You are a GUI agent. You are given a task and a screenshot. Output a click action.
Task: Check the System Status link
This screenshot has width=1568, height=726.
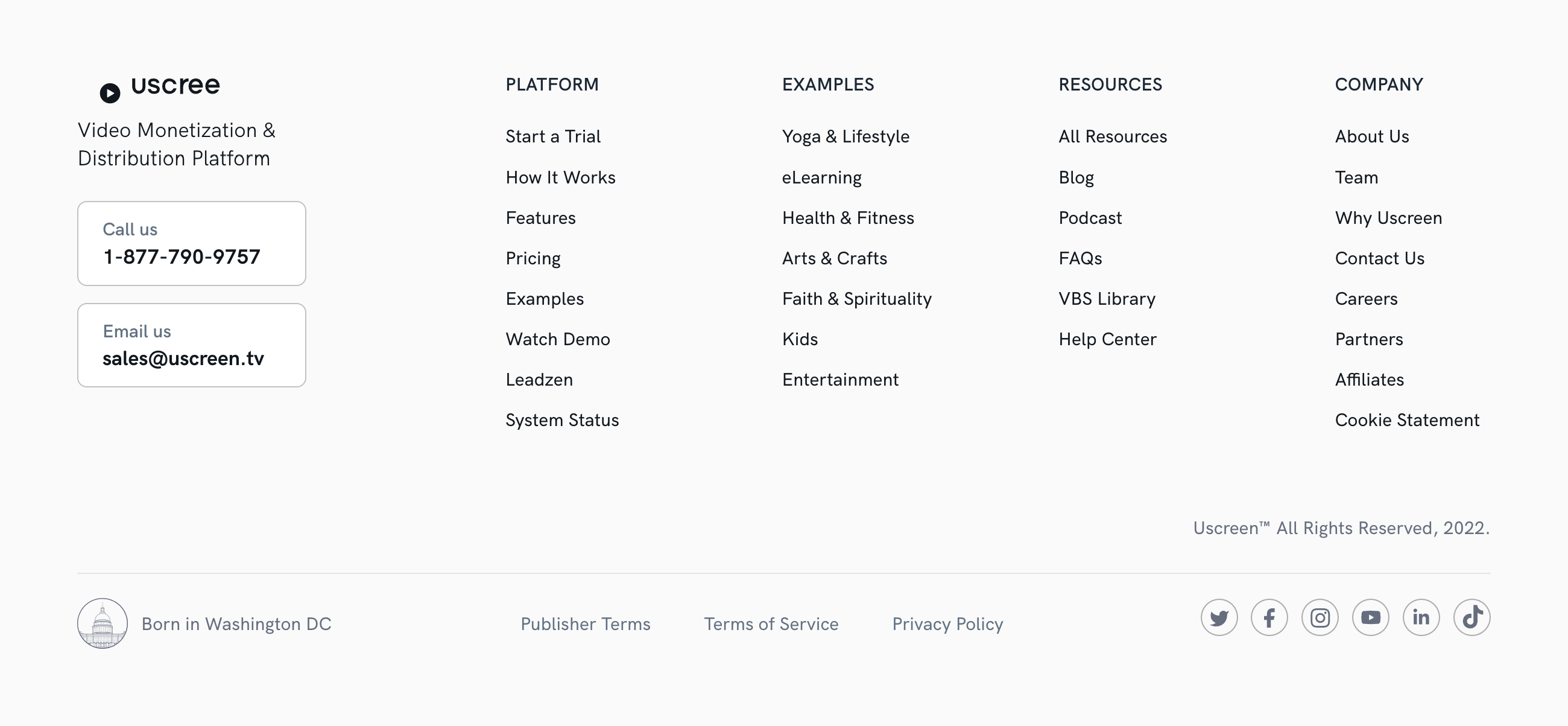coord(562,420)
